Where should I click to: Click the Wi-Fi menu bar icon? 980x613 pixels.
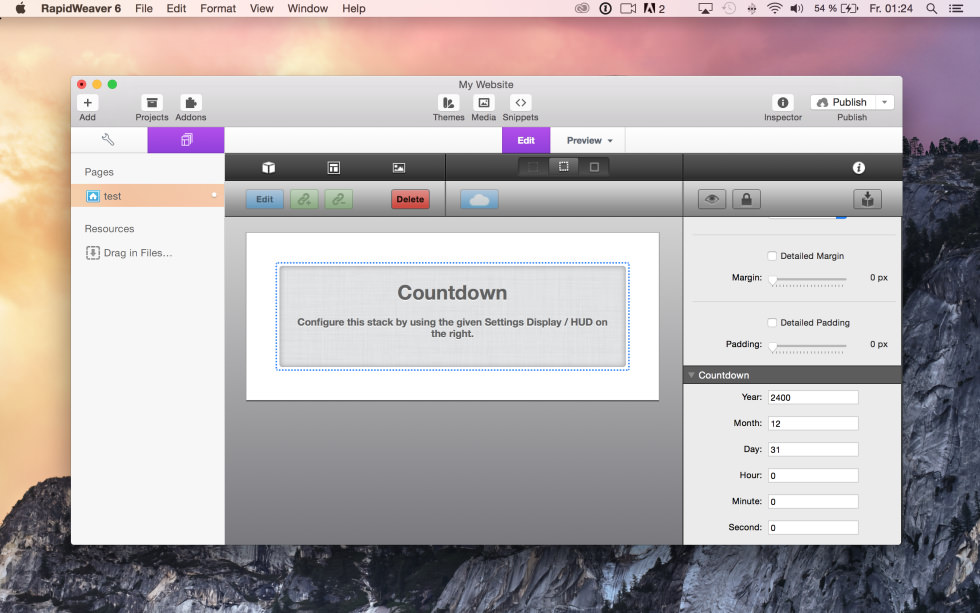tap(774, 8)
